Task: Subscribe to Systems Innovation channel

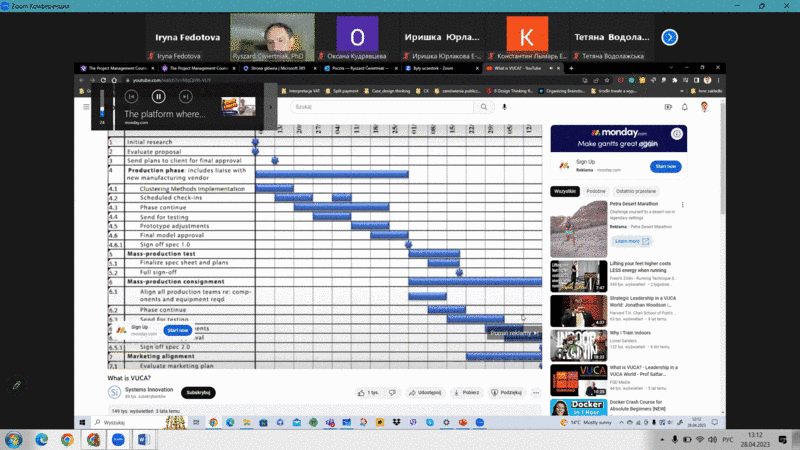Action: (198, 393)
